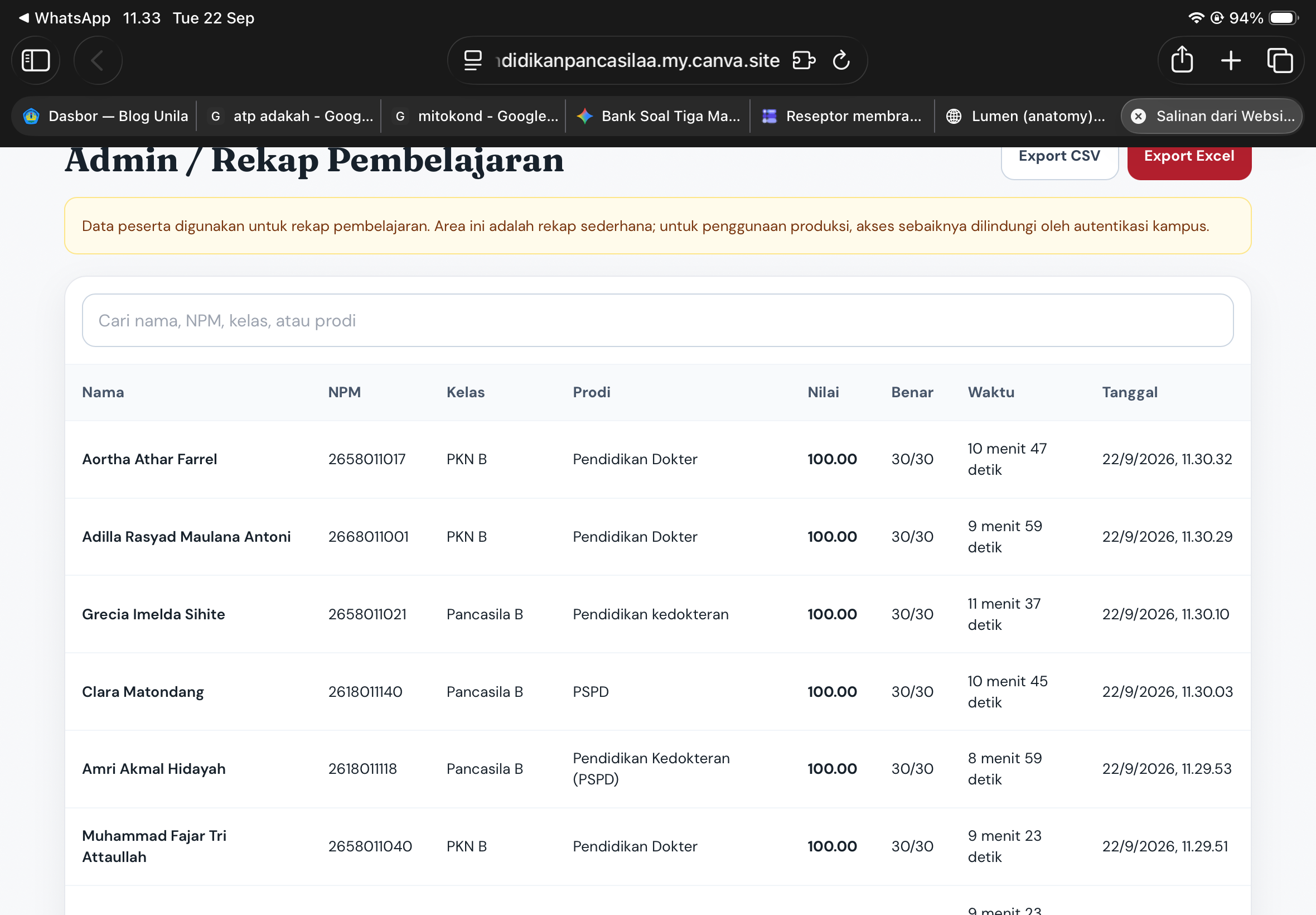Close the Salinan dari Websi tab
The image size is (1316, 915).
click(x=1138, y=117)
